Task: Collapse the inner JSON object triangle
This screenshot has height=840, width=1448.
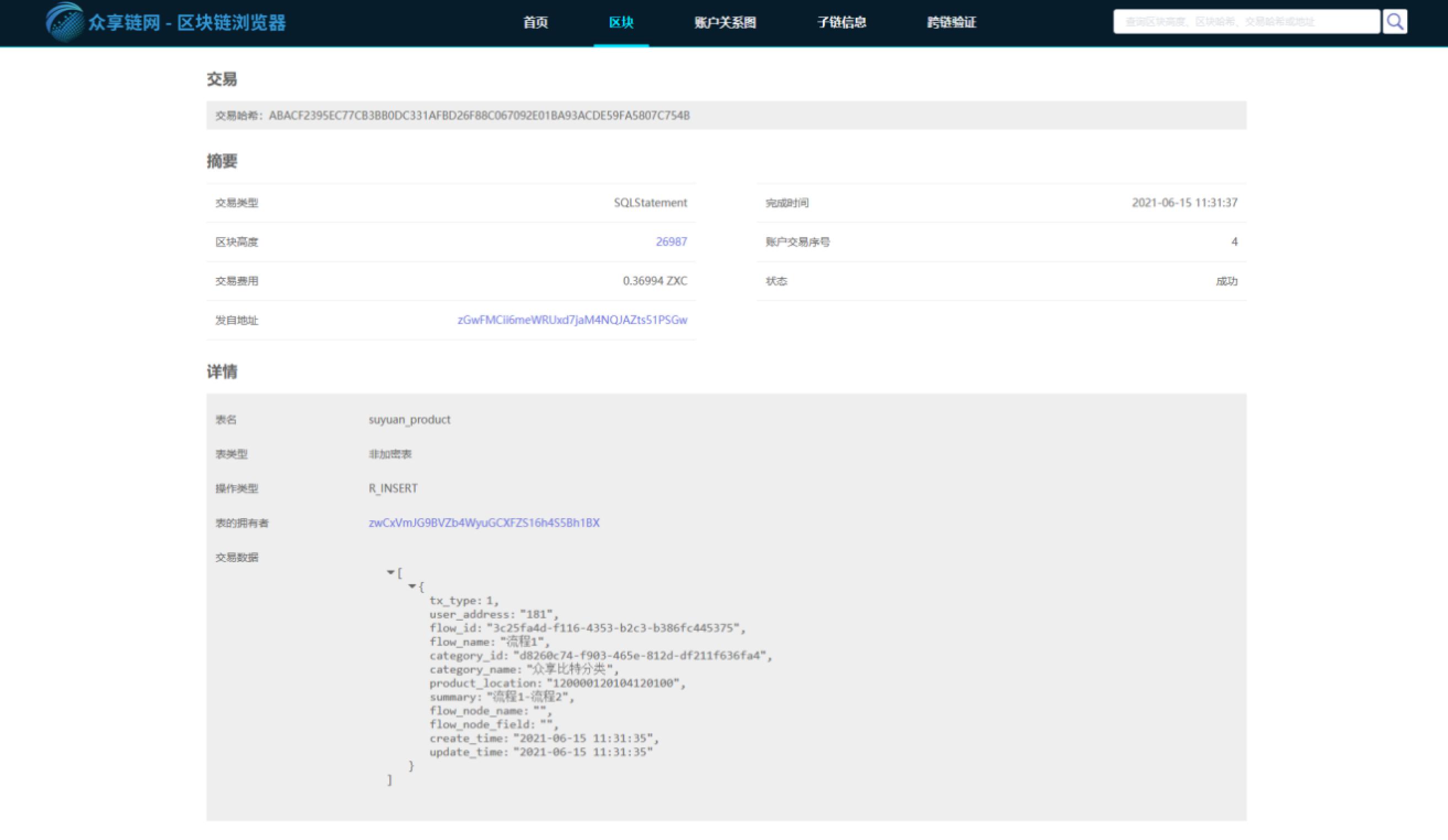Action: click(x=412, y=586)
